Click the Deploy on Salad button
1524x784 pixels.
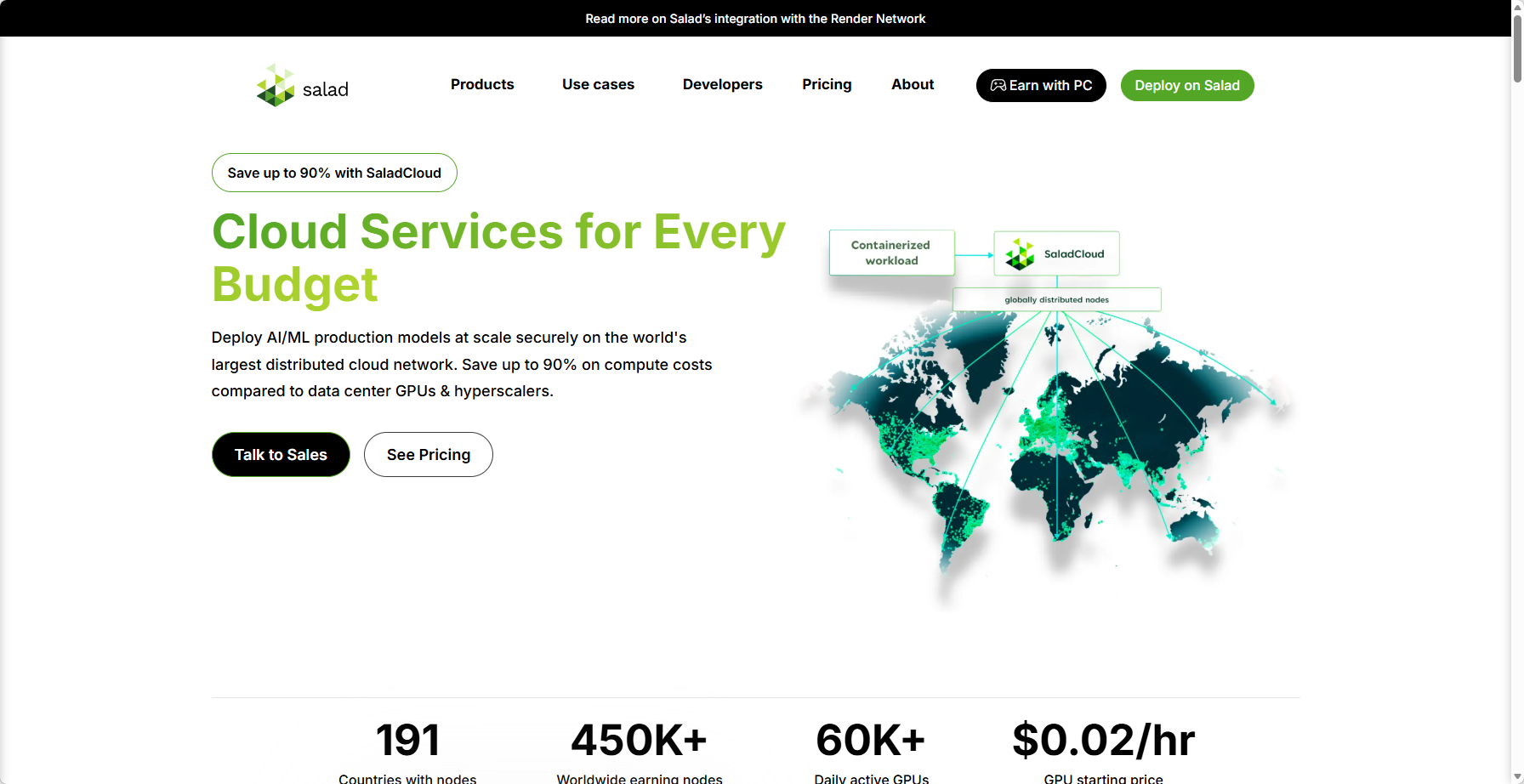coord(1187,85)
